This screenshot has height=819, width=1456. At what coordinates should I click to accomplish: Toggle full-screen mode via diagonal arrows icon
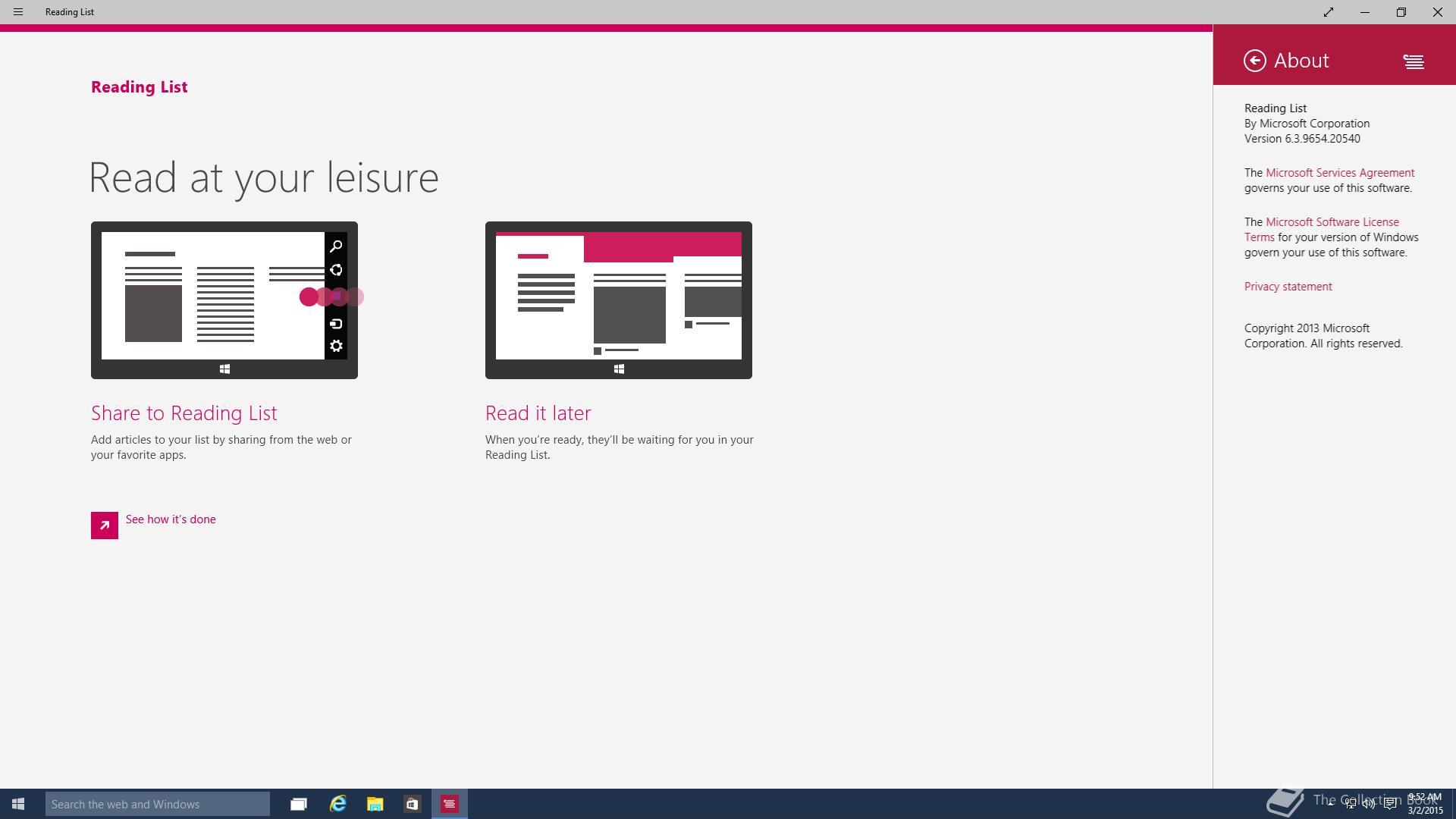point(1329,12)
